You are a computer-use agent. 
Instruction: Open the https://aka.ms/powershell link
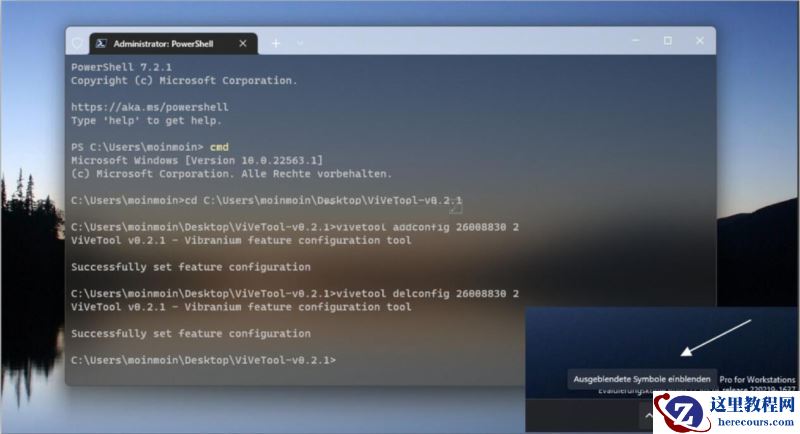pos(149,107)
